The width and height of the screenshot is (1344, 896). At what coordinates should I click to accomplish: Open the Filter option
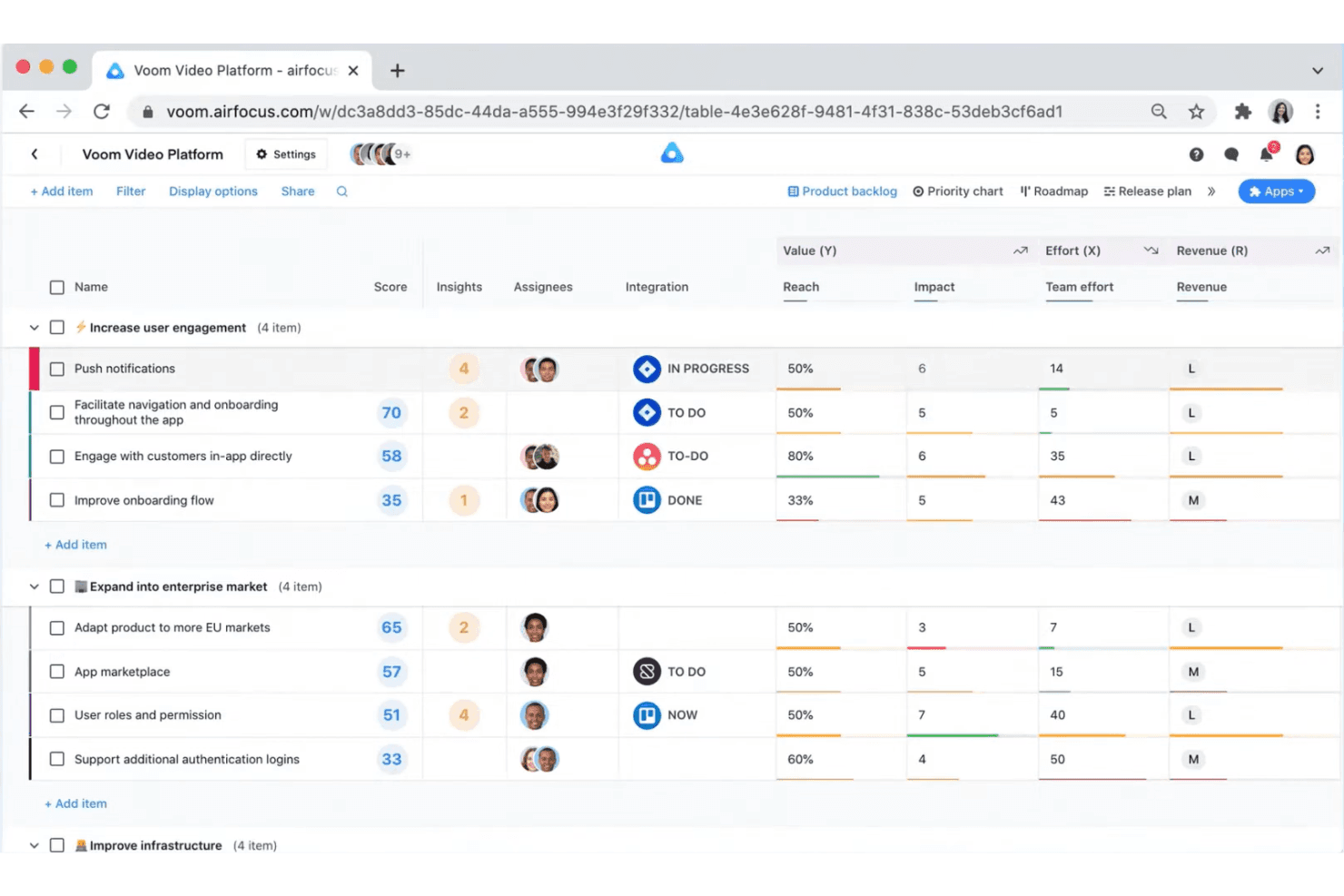pyautogui.click(x=131, y=192)
